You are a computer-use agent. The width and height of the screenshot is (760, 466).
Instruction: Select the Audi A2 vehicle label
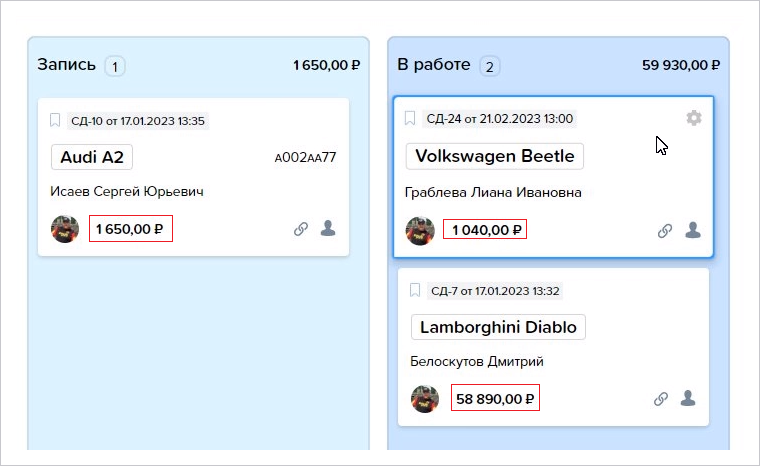[92, 157]
